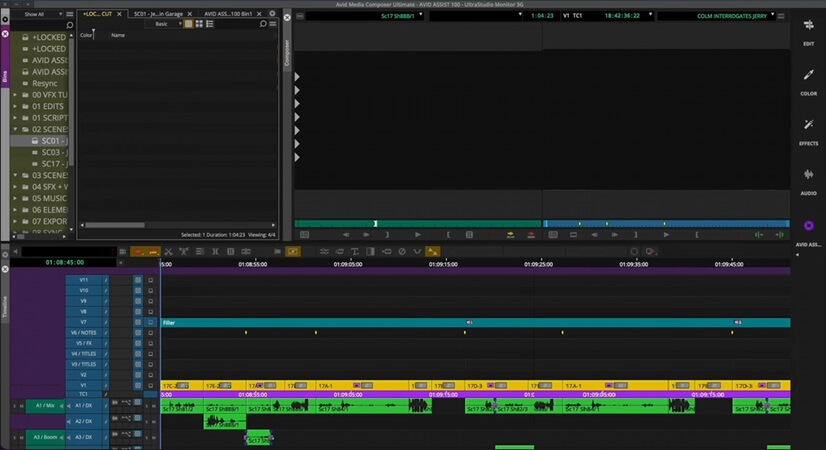Toggle the V11 track monitor box
This screenshot has width=826, height=450.
click(x=150, y=280)
